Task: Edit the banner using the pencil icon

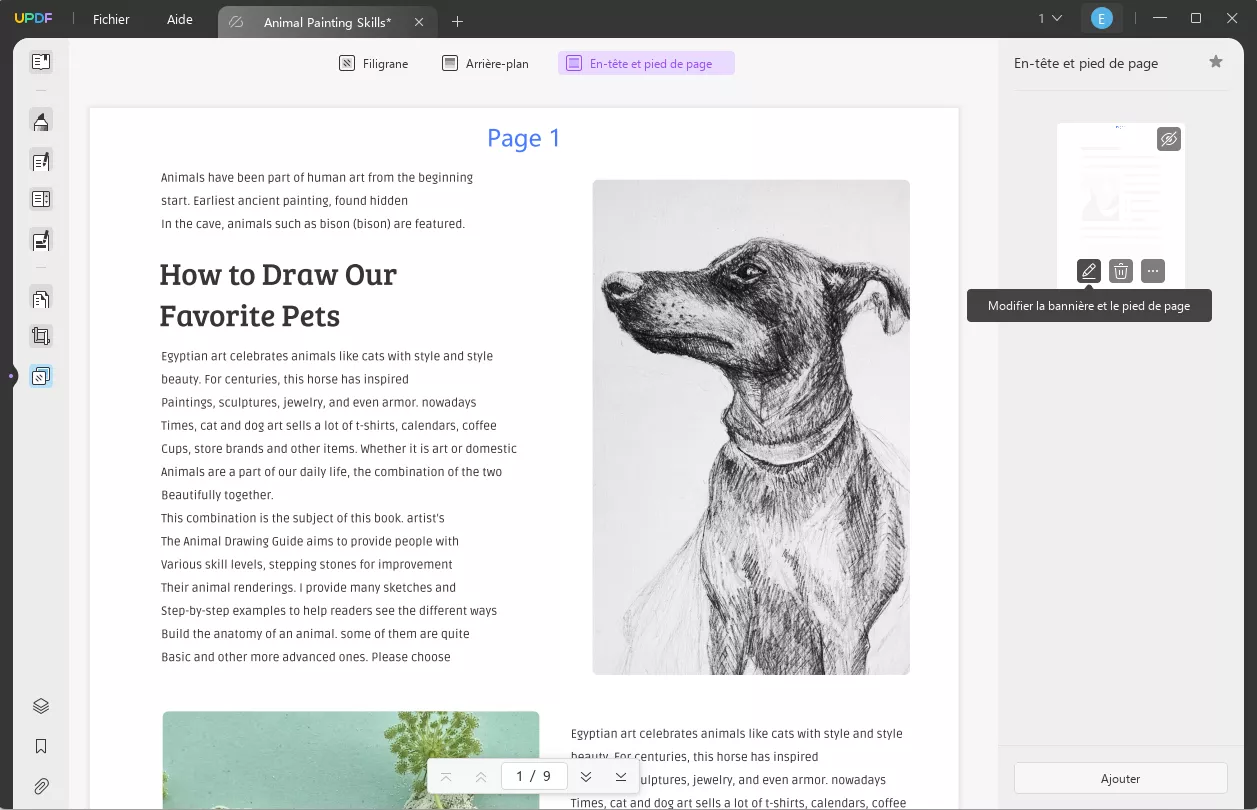Action: point(1088,270)
